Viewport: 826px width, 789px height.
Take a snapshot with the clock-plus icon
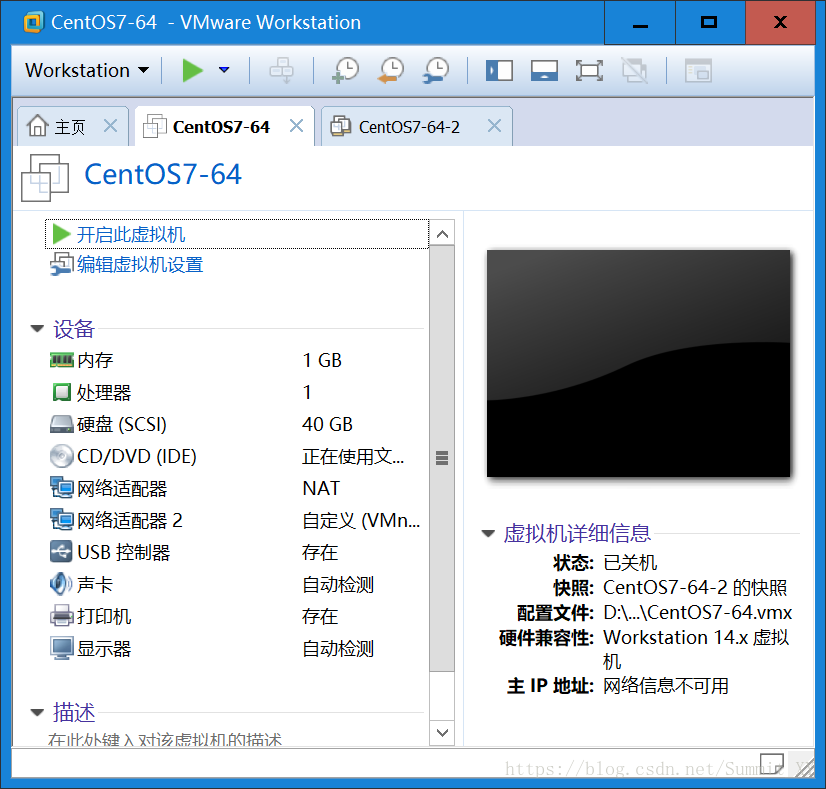[x=346, y=70]
